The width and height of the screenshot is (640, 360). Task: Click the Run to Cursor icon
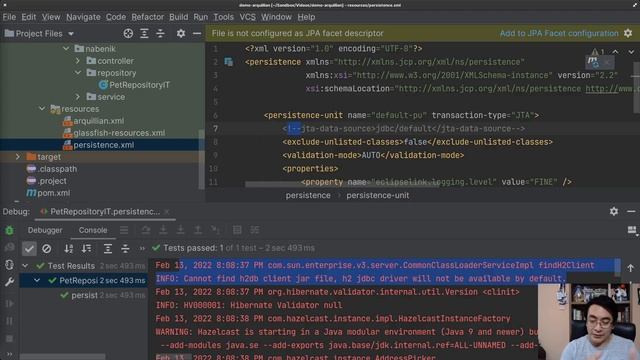pyautogui.click(x=216, y=230)
